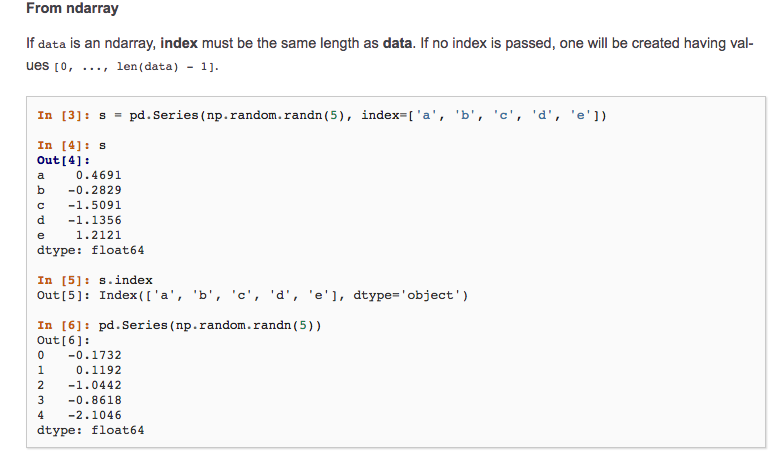Click the "From ndarray" heading

72,8
